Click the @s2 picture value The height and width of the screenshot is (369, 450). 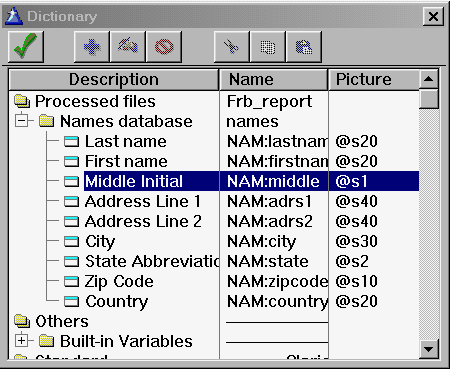pos(352,261)
